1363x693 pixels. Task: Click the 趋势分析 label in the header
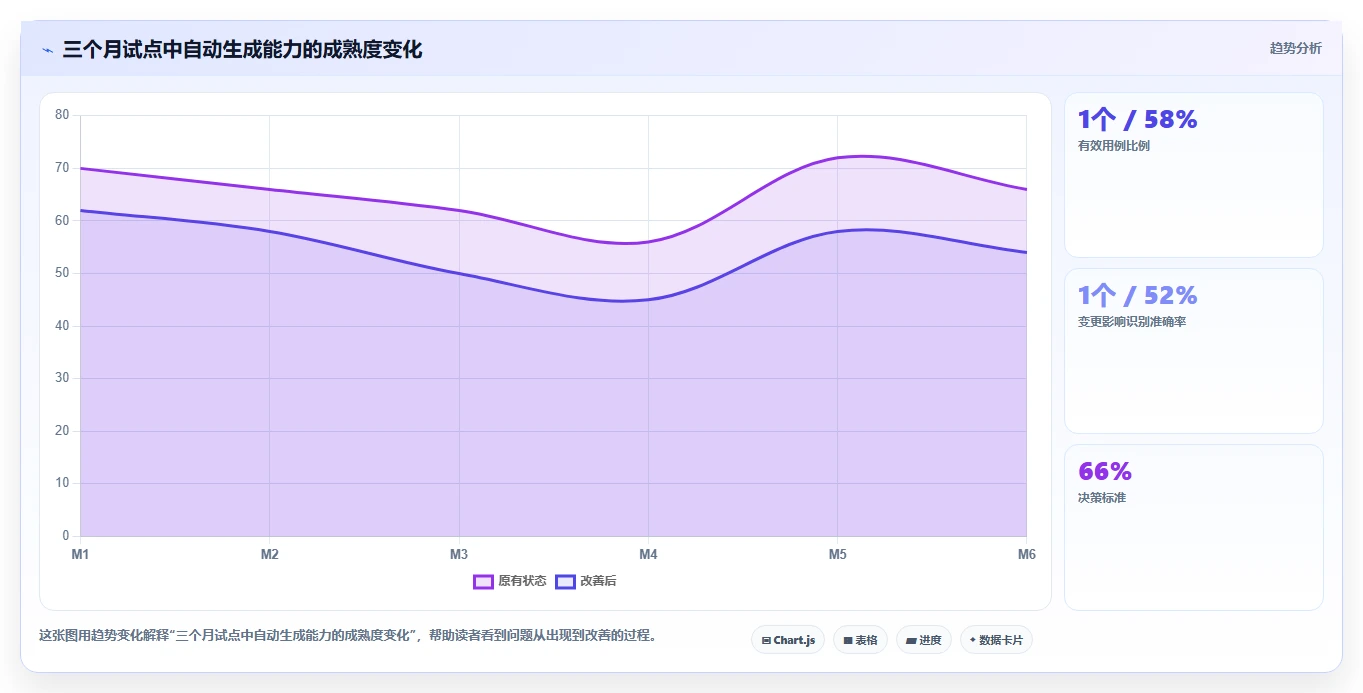(1295, 48)
